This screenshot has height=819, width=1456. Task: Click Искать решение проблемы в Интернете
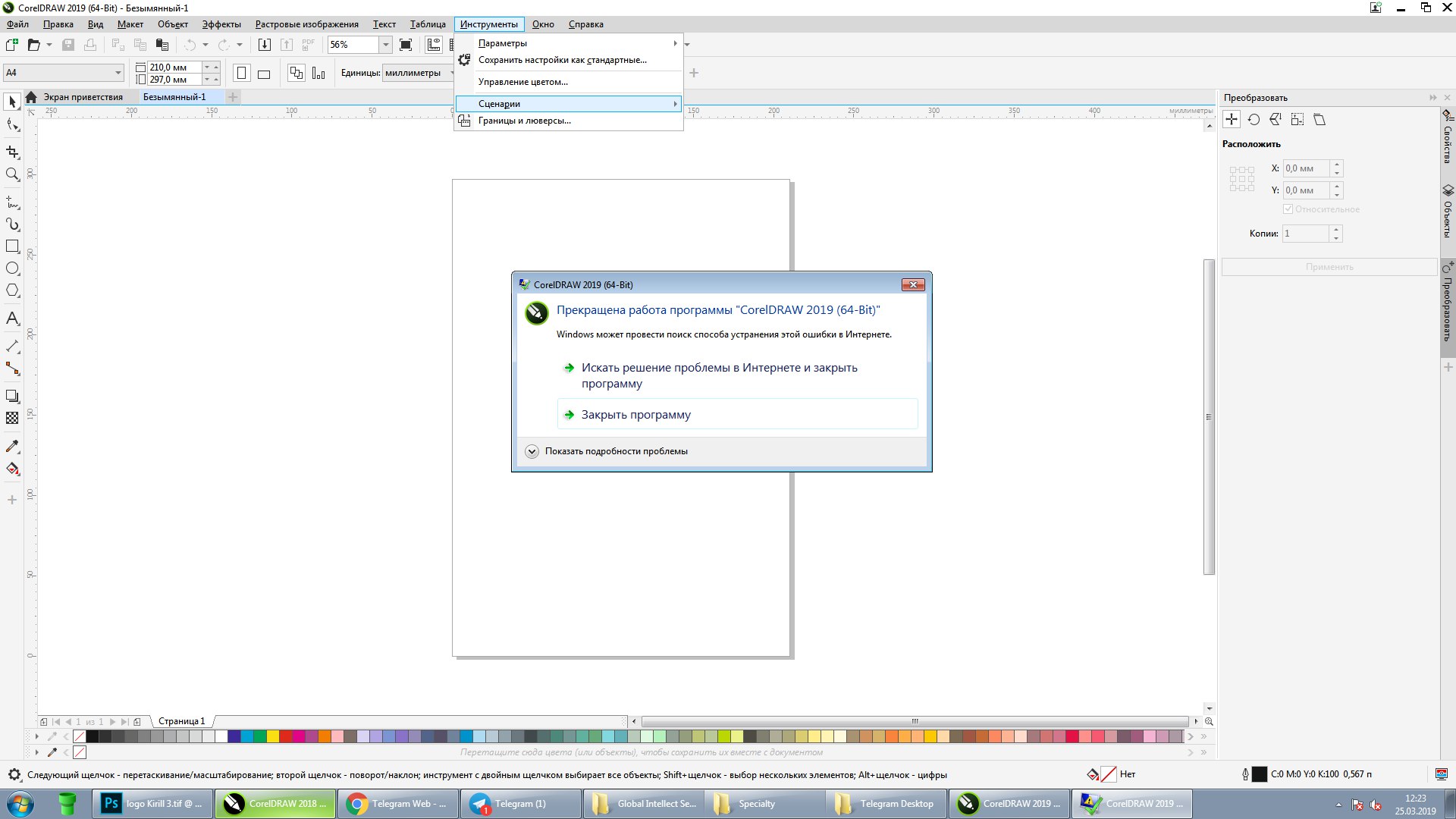click(737, 375)
